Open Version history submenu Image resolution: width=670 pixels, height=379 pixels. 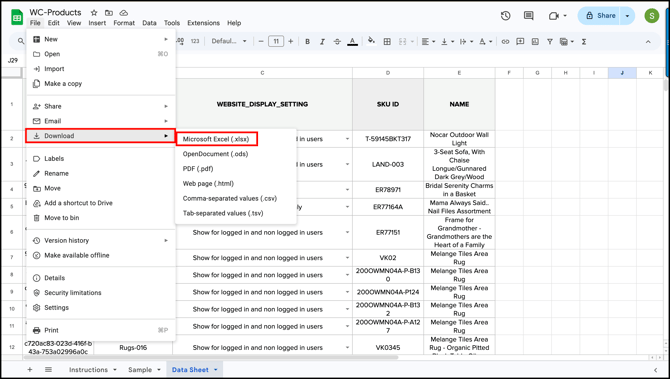tap(100, 241)
